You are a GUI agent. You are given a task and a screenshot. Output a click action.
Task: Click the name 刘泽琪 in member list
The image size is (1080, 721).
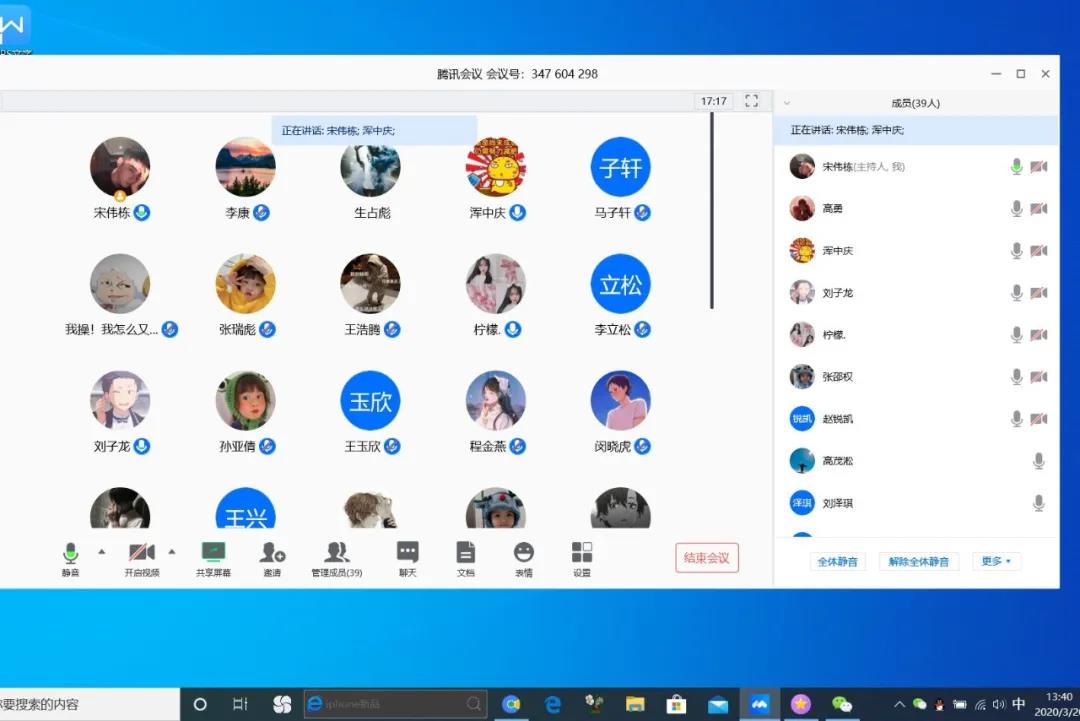838,503
